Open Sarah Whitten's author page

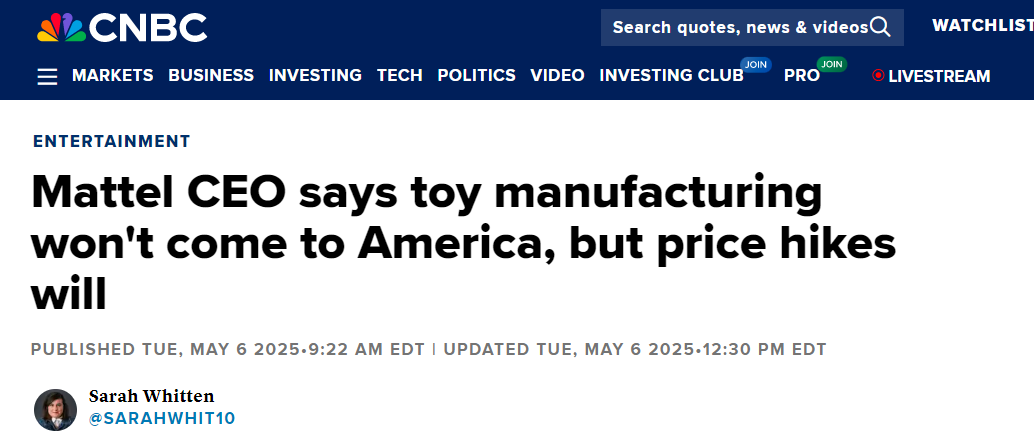pyautogui.click(x=151, y=396)
